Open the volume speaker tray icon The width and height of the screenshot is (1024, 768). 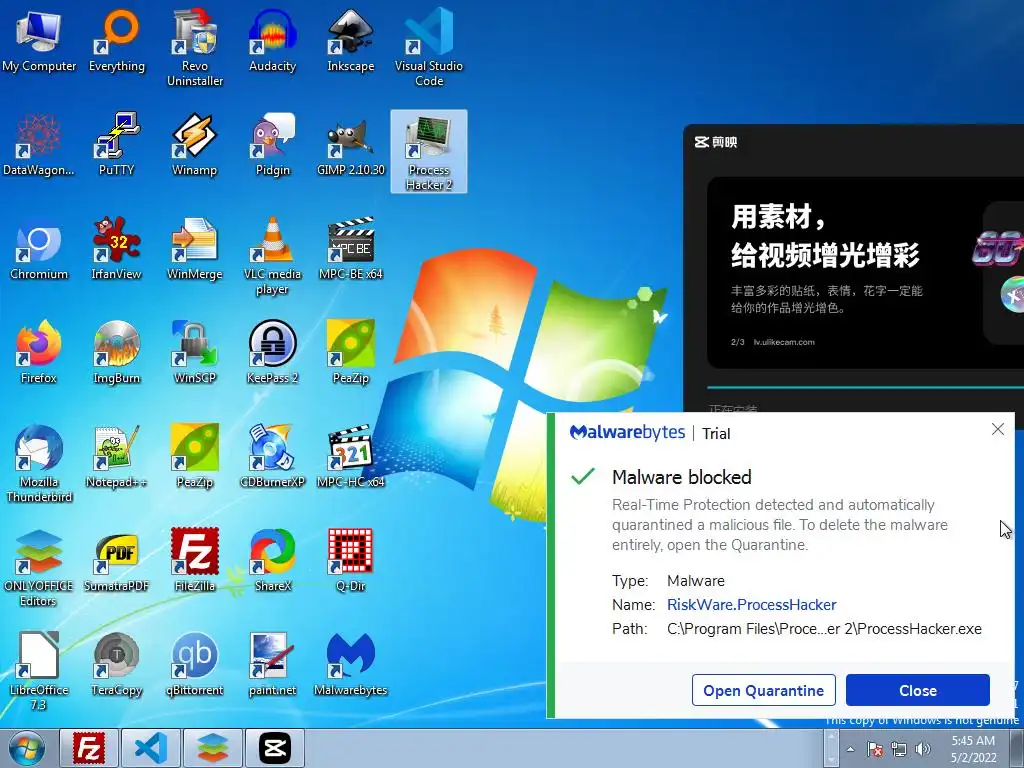click(x=923, y=749)
